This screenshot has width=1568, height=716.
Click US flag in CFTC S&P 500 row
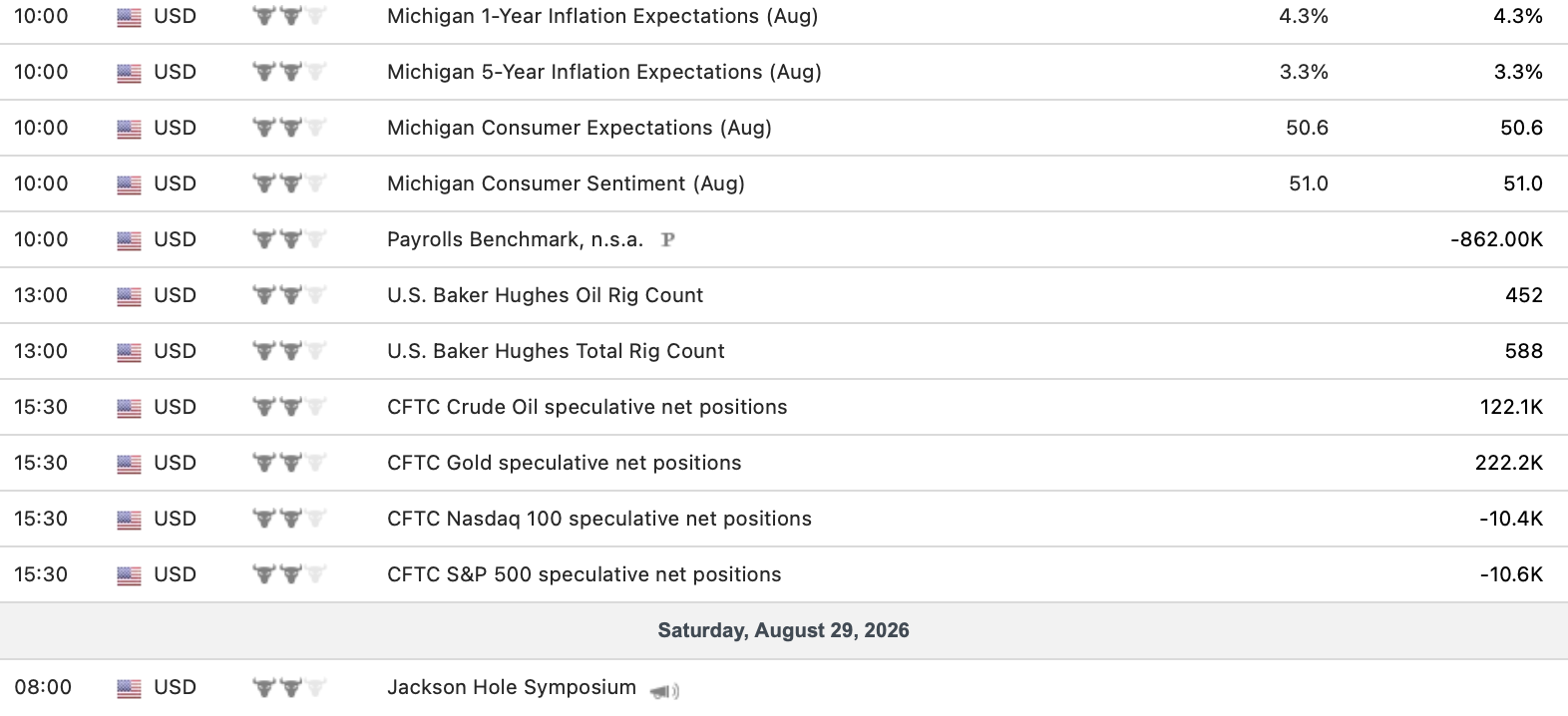point(129,575)
